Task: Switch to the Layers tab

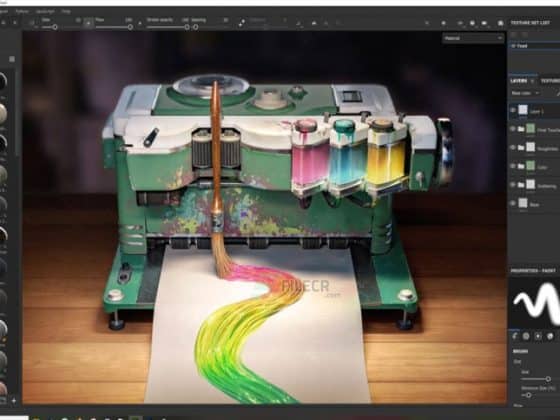Action: pyautogui.click(x=518, y=81)
